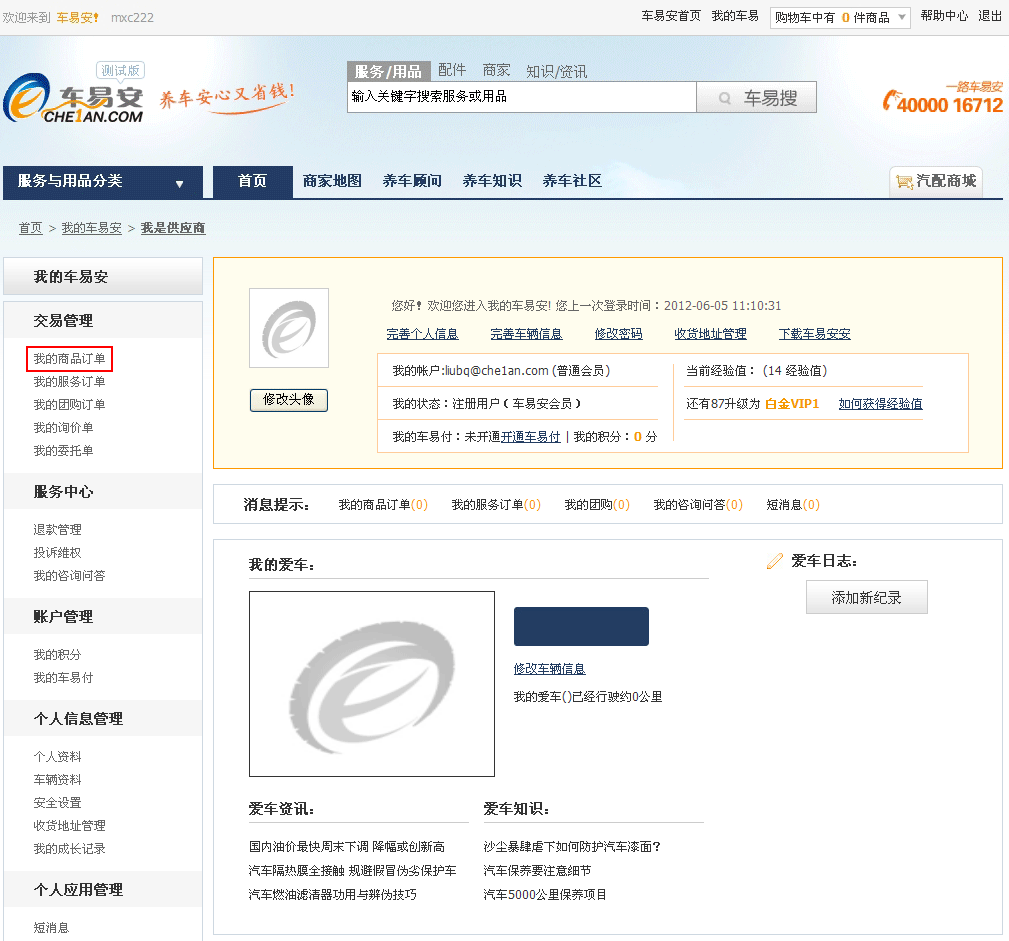Open 养车知识 in the navigation bar
Screen dimensions: 1009x941
492,181
